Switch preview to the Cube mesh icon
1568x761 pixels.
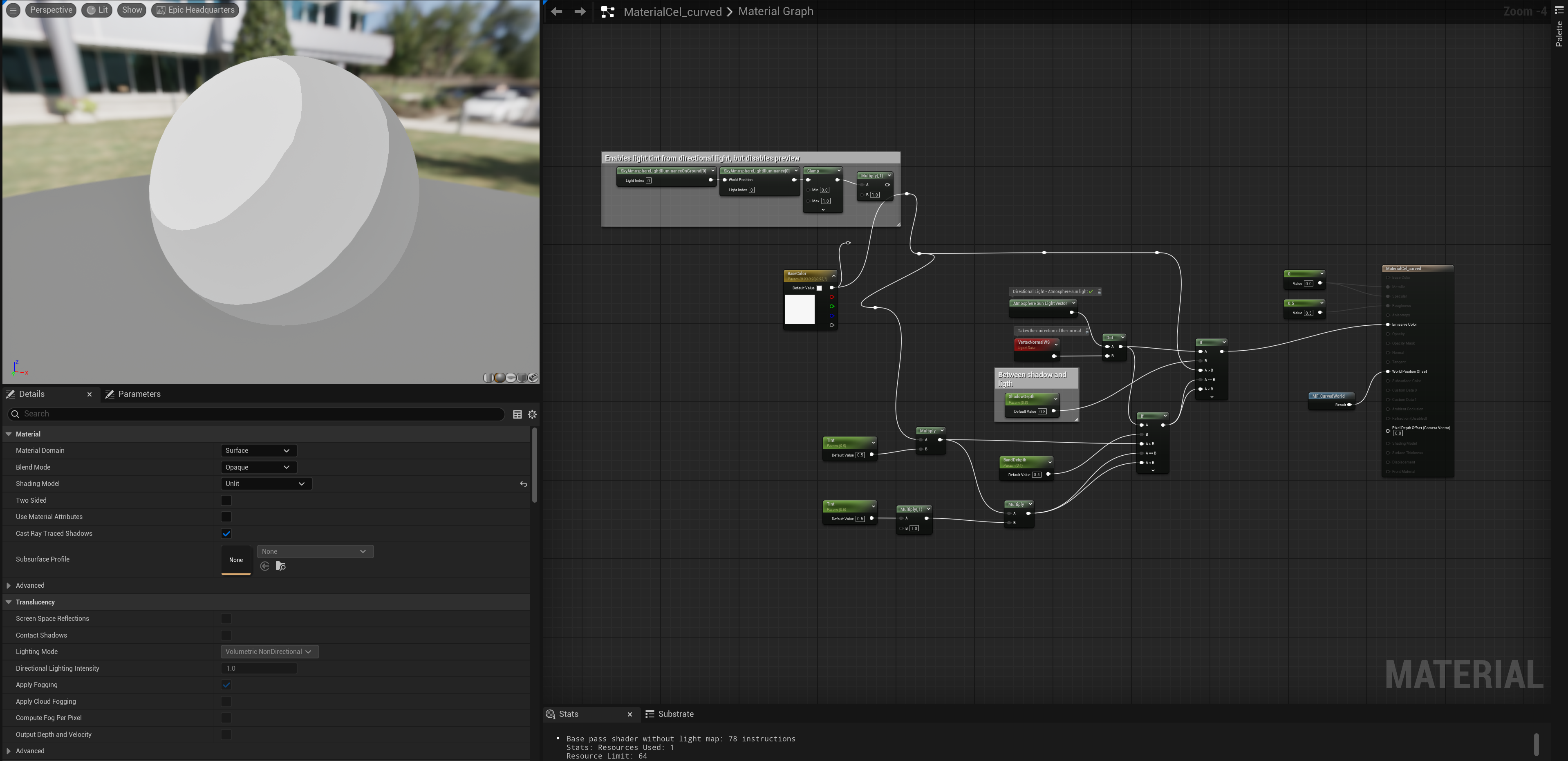pos(522,378)
